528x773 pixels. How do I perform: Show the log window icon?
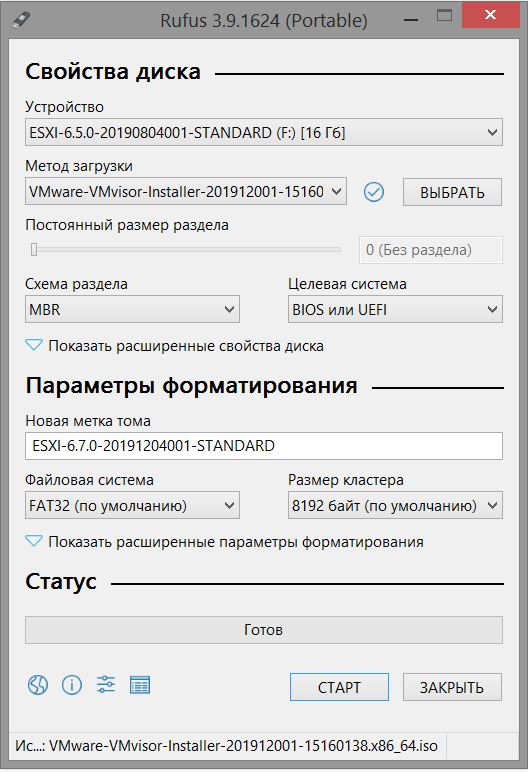[x=140, y=685]
